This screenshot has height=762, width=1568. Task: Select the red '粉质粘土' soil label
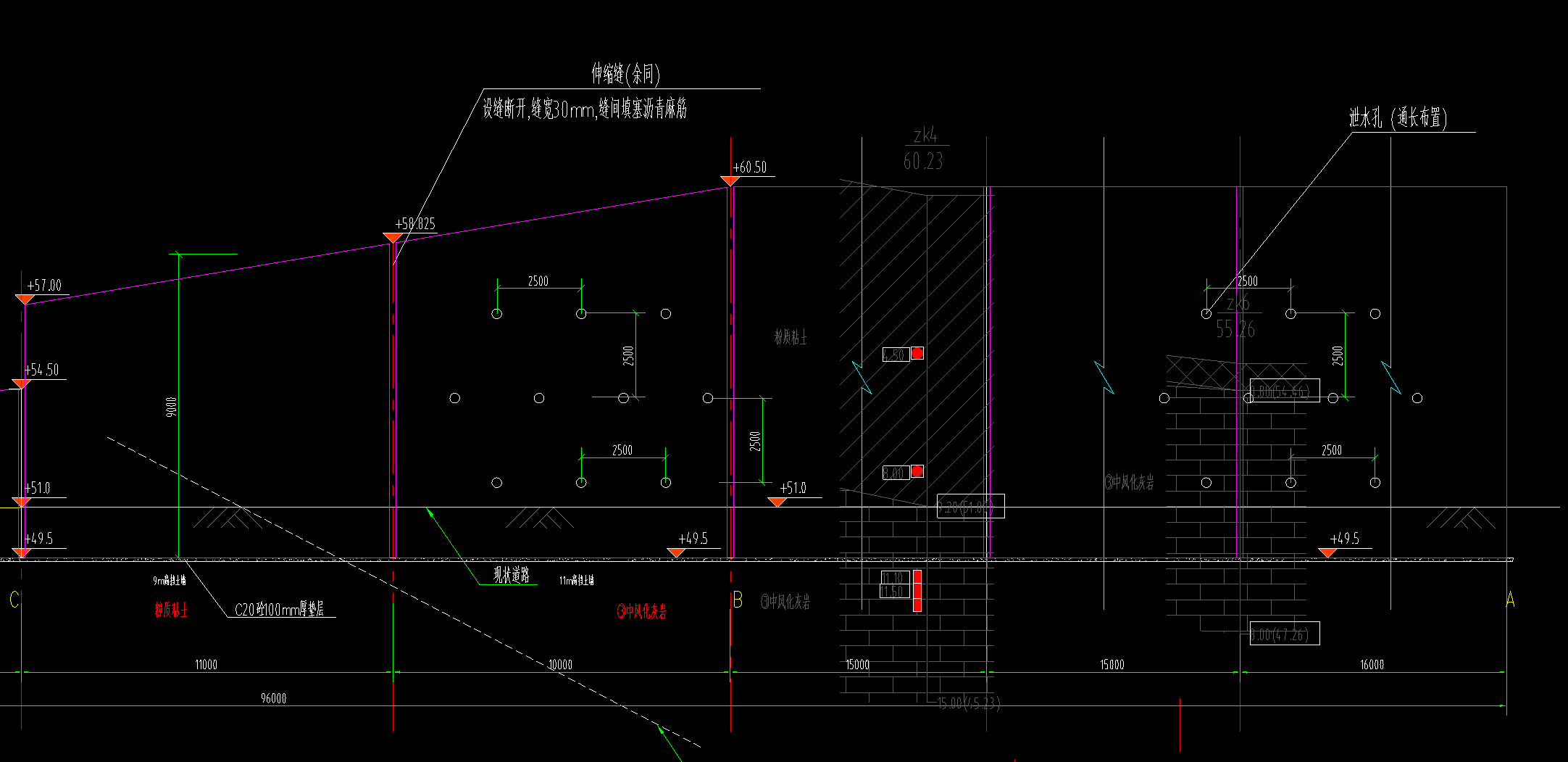(171, 610)
